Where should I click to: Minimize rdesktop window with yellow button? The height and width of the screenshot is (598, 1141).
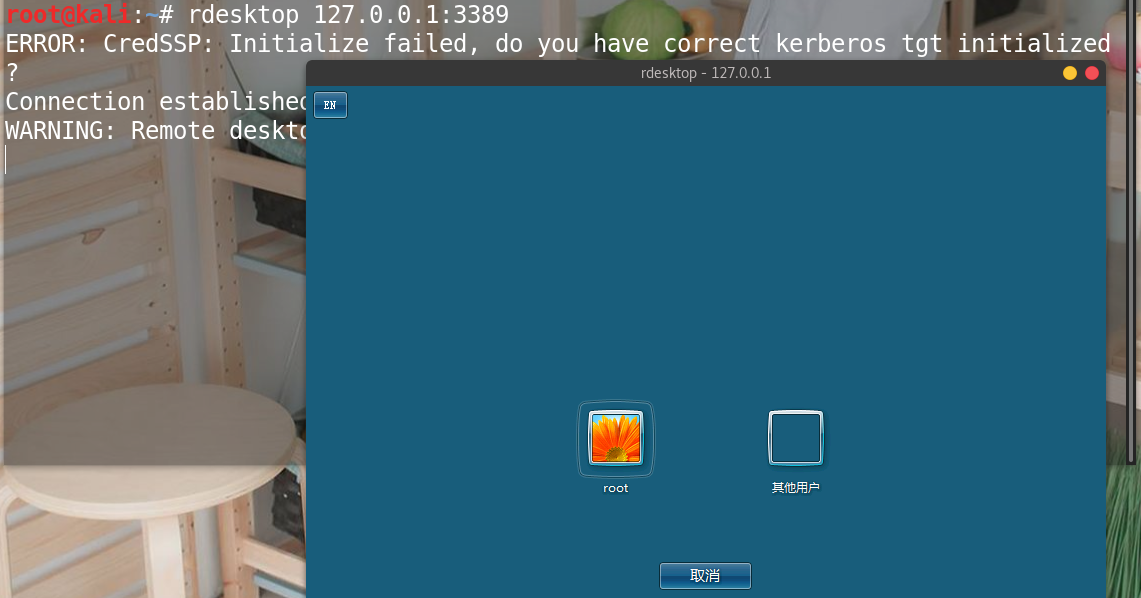(1070, 73)
